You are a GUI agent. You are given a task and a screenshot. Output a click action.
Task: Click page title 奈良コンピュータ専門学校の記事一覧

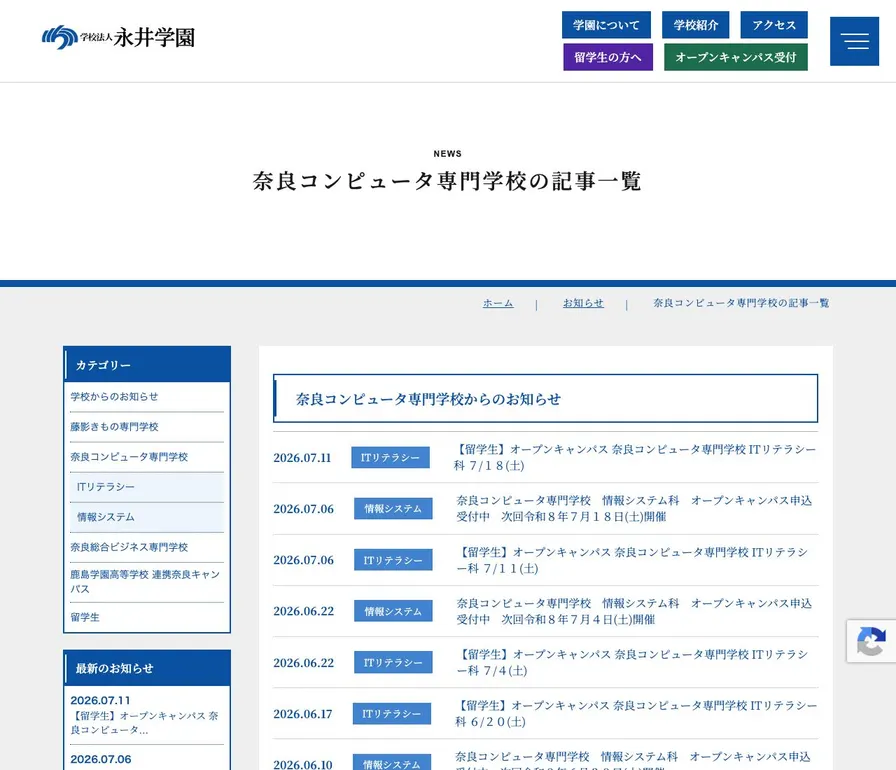point(447,181)
